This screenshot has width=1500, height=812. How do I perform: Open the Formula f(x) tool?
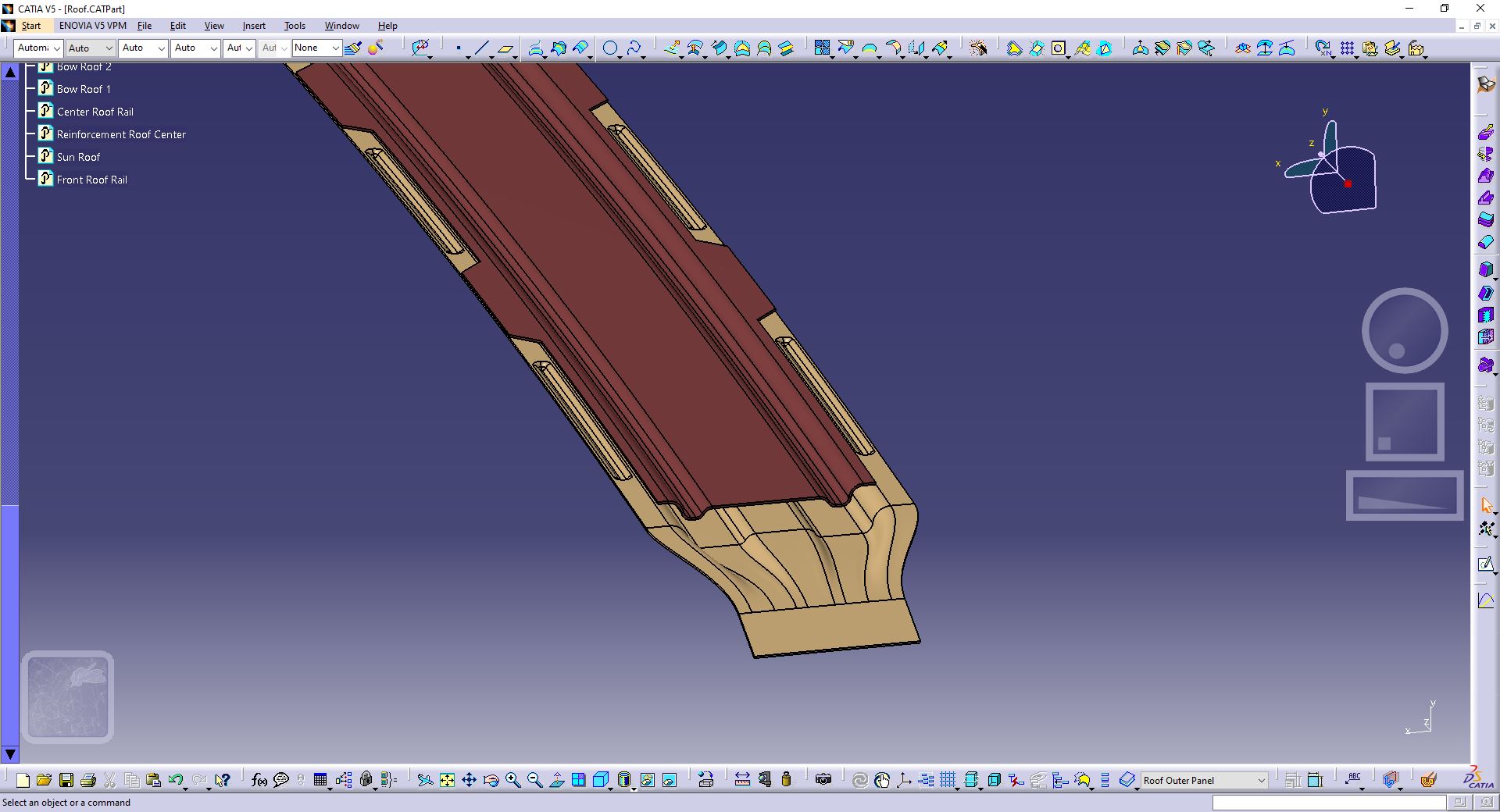pyautogui.click(x=259, y=779)
